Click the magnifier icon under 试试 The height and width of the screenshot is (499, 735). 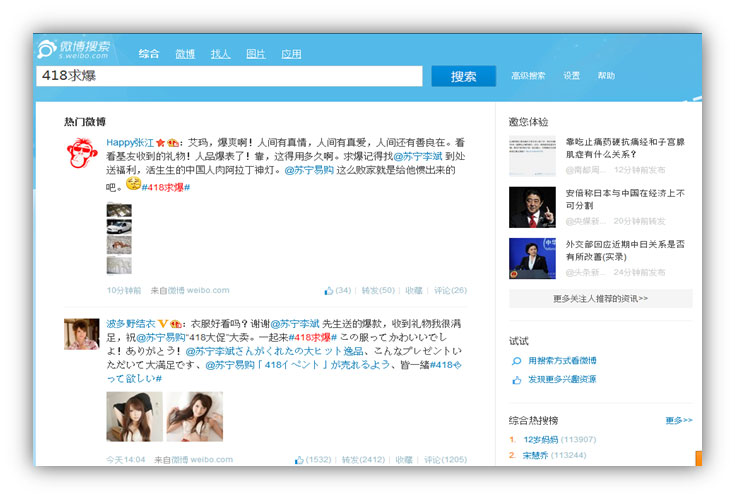coord(517,361)
